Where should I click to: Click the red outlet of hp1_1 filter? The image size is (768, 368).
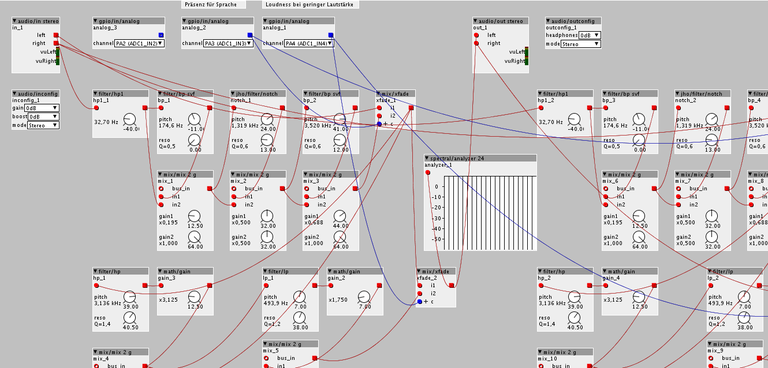[x=144, y=108]
